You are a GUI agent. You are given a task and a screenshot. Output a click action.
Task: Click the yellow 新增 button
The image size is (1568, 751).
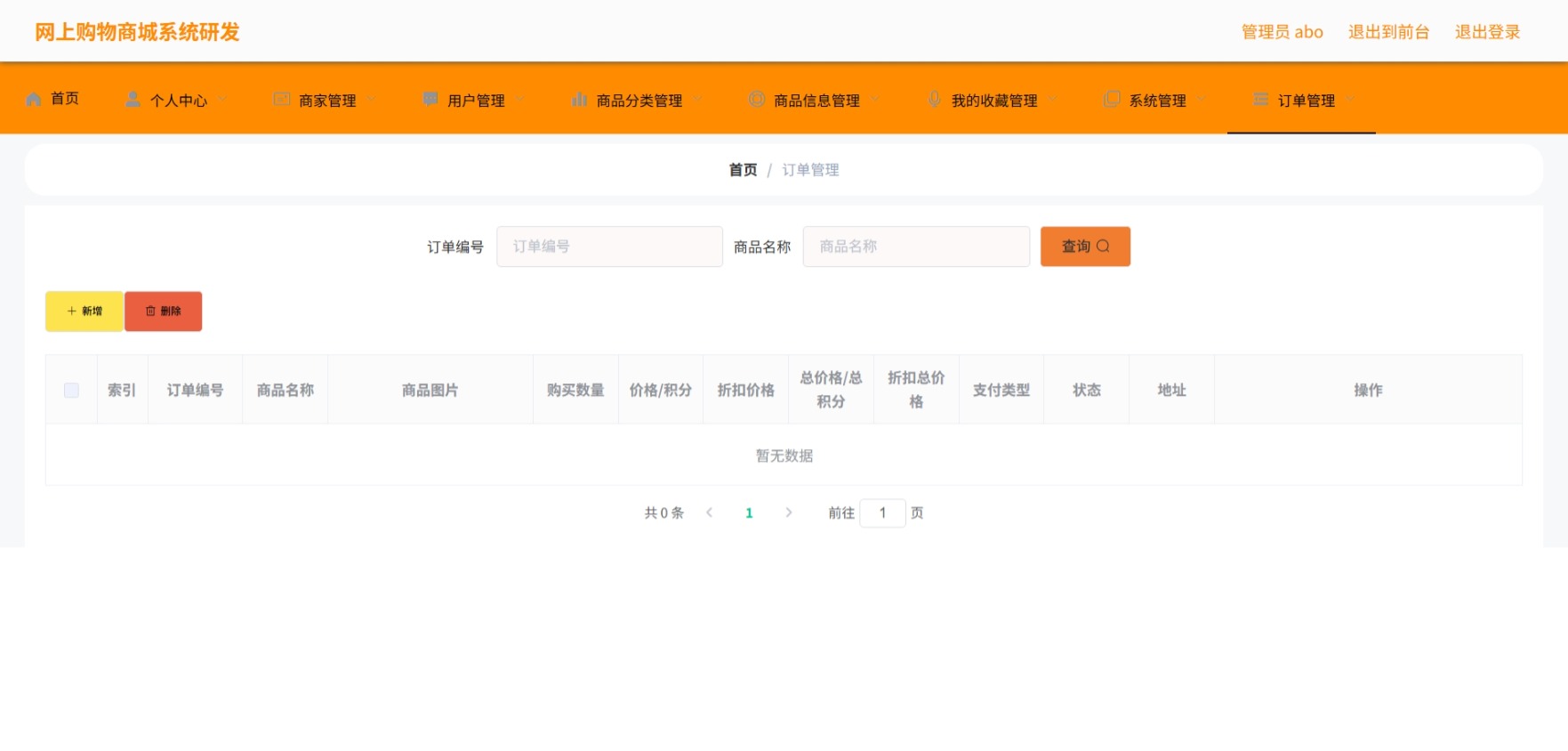click(x=84, y=311)
